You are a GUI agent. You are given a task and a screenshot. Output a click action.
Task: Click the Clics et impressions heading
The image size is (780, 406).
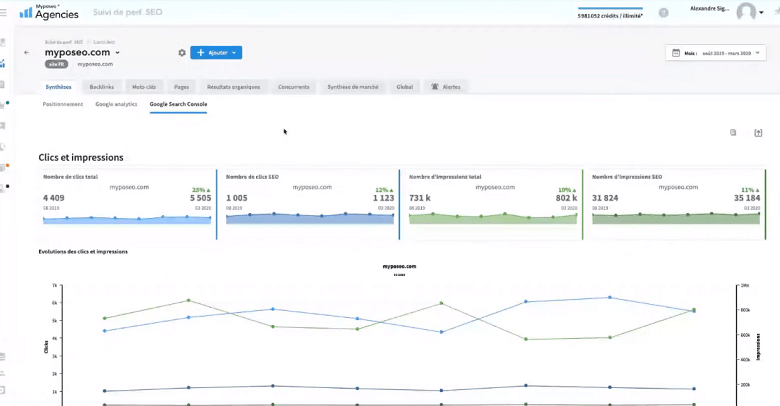point(81,157)
